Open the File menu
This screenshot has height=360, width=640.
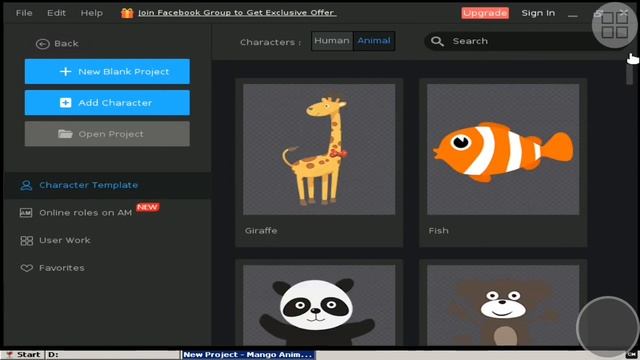click(24, 13)
